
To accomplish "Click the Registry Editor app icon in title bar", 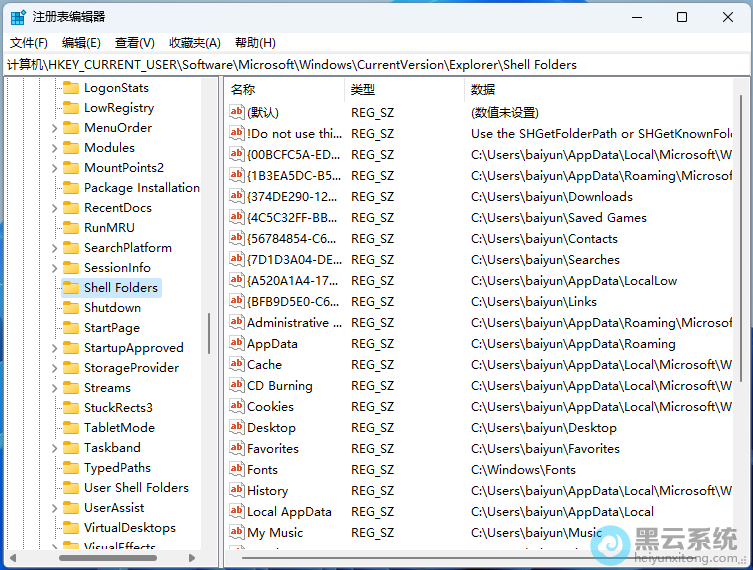I will [x=18, y=17].
